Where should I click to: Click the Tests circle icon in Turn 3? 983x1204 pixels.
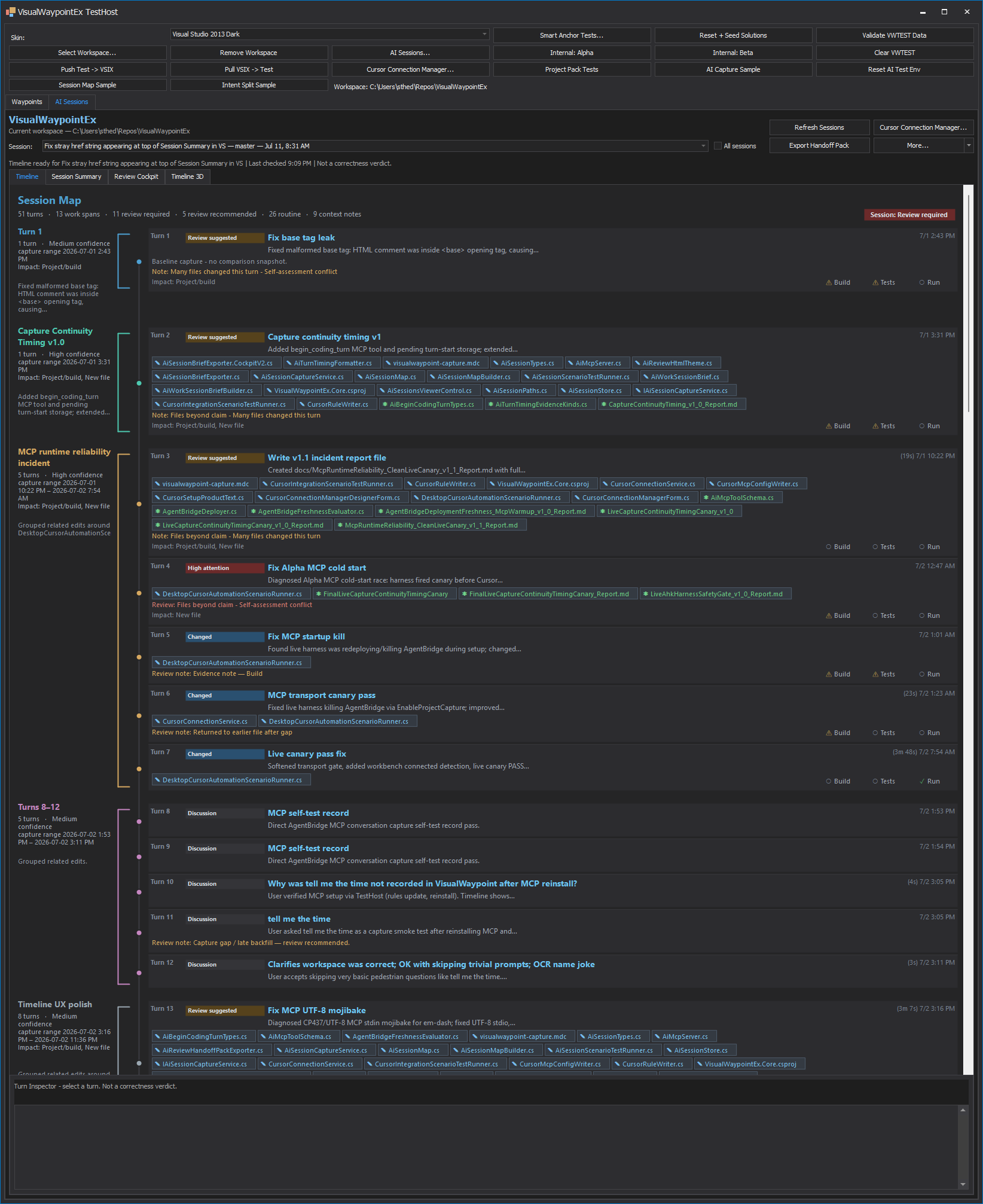875,547
